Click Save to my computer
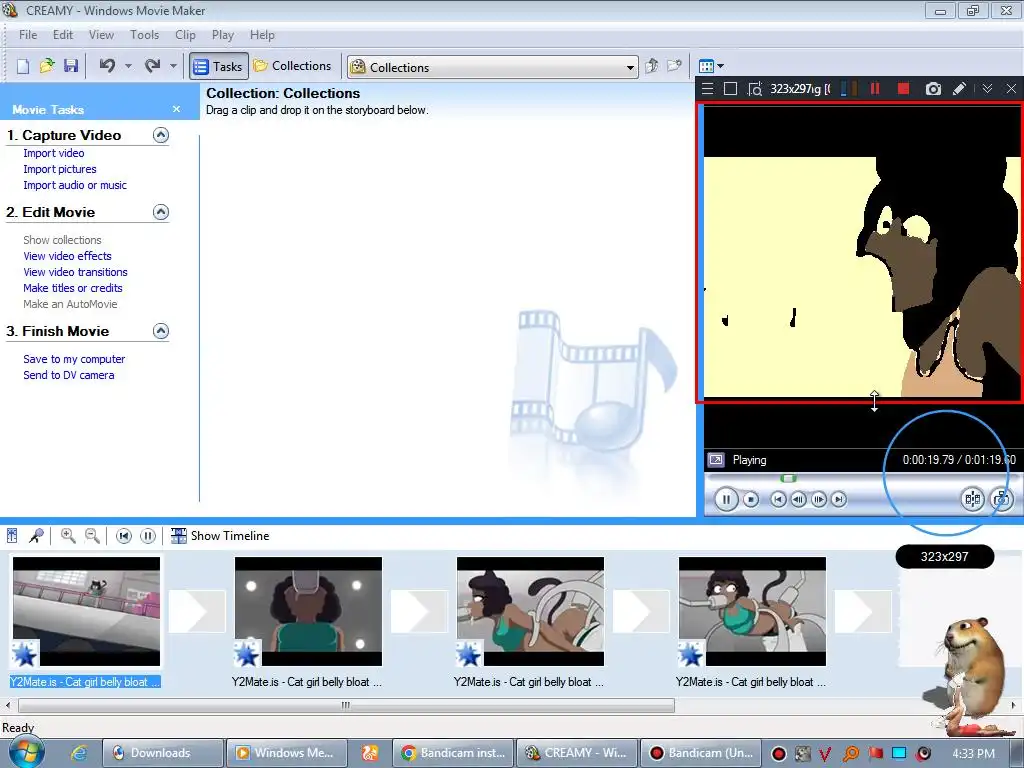The image size is (1024, 768). pyautogui.click(x=74, y=359)
